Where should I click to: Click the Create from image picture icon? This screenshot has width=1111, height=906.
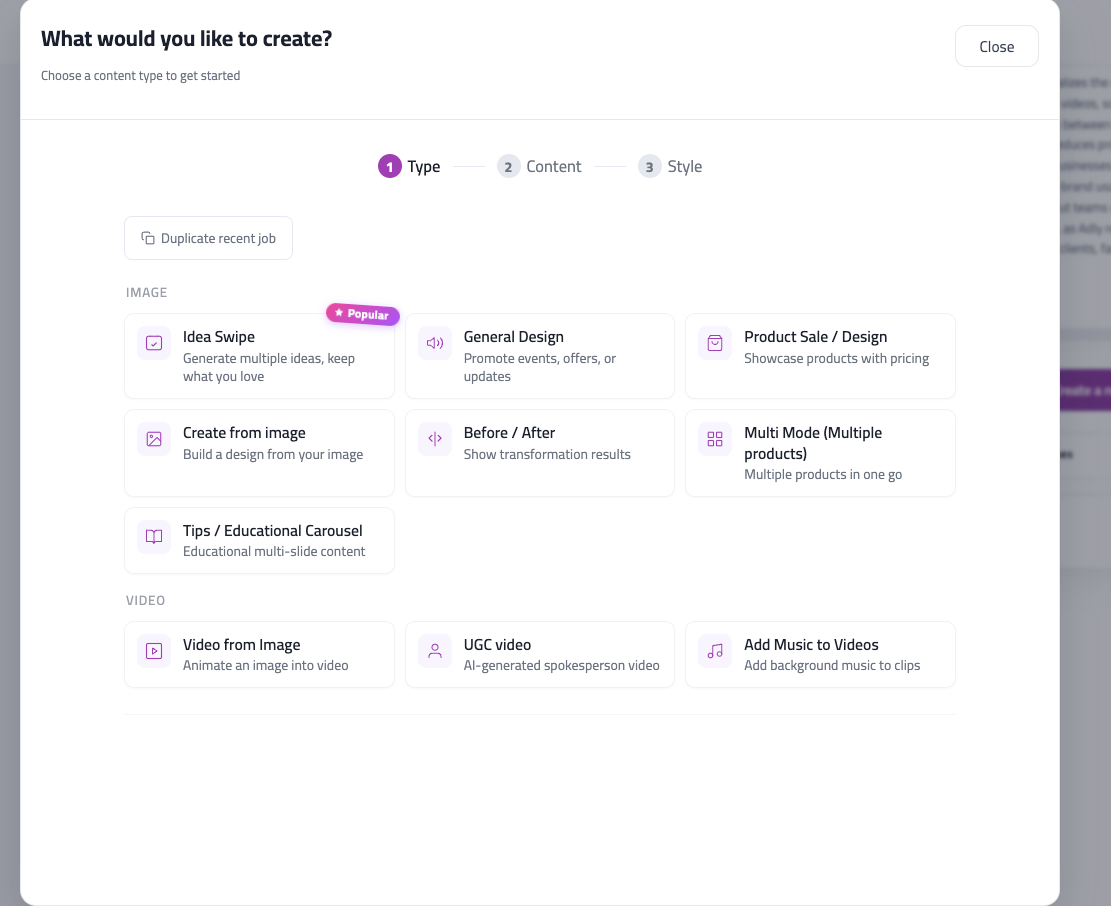click(153, 439)
